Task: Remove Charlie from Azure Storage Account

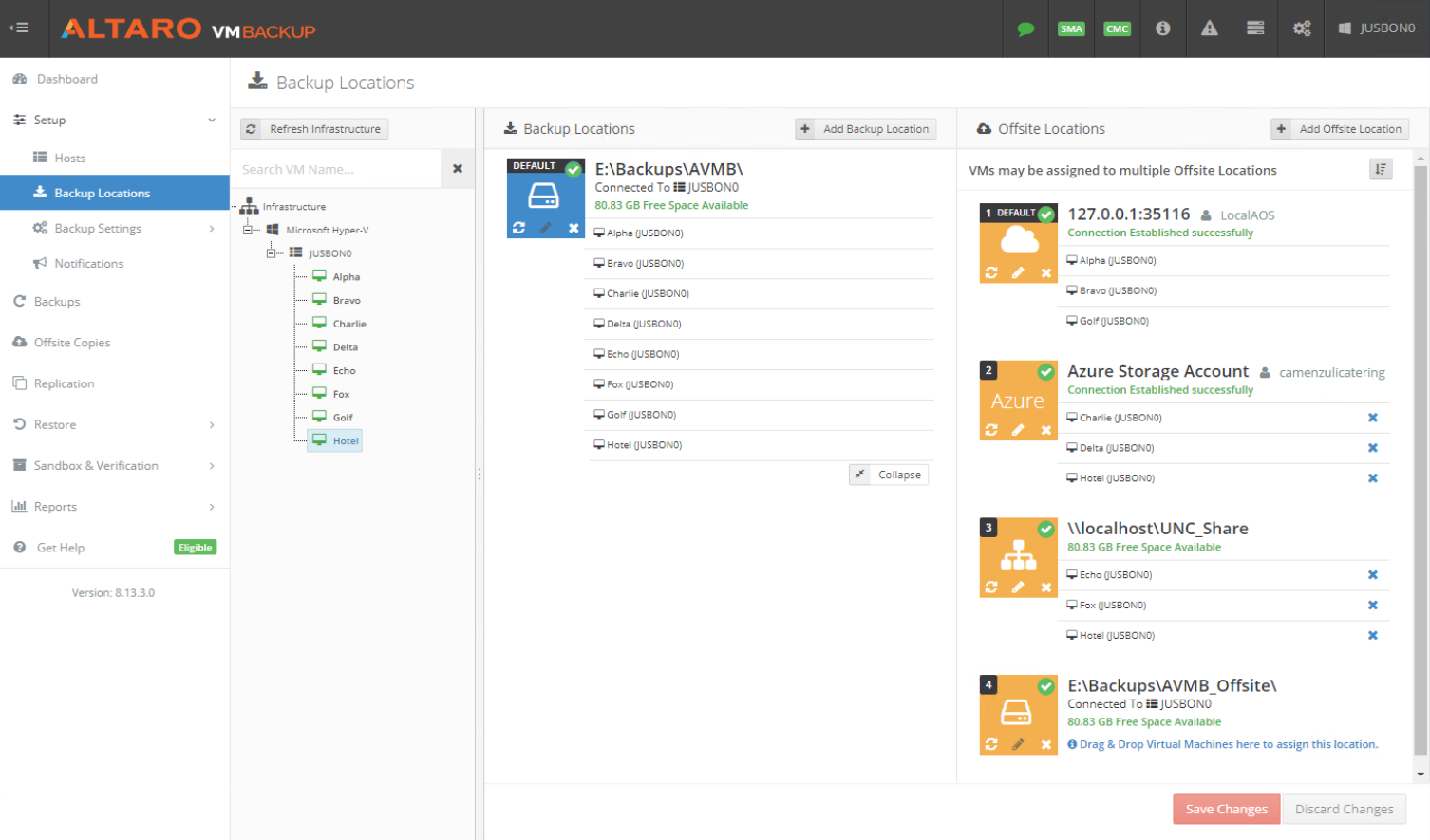Action: (x=1372, y=418)
